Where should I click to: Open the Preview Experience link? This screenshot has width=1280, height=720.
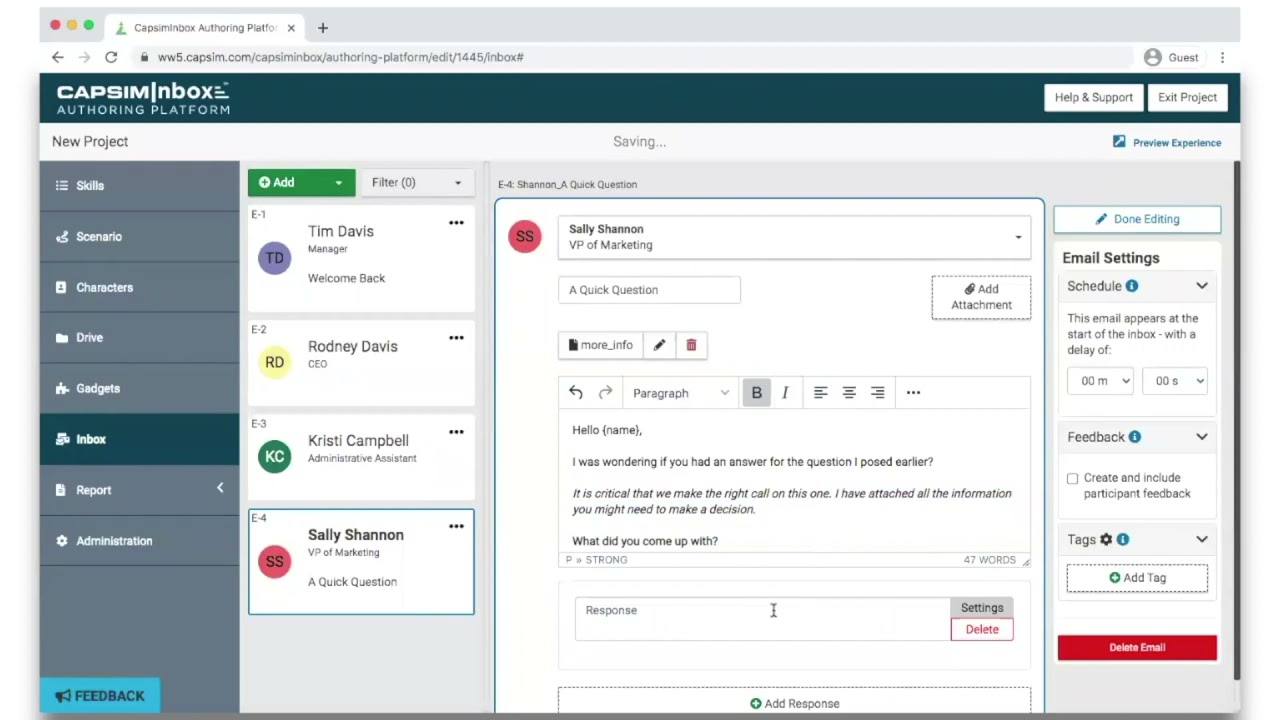click(1167, 142)
